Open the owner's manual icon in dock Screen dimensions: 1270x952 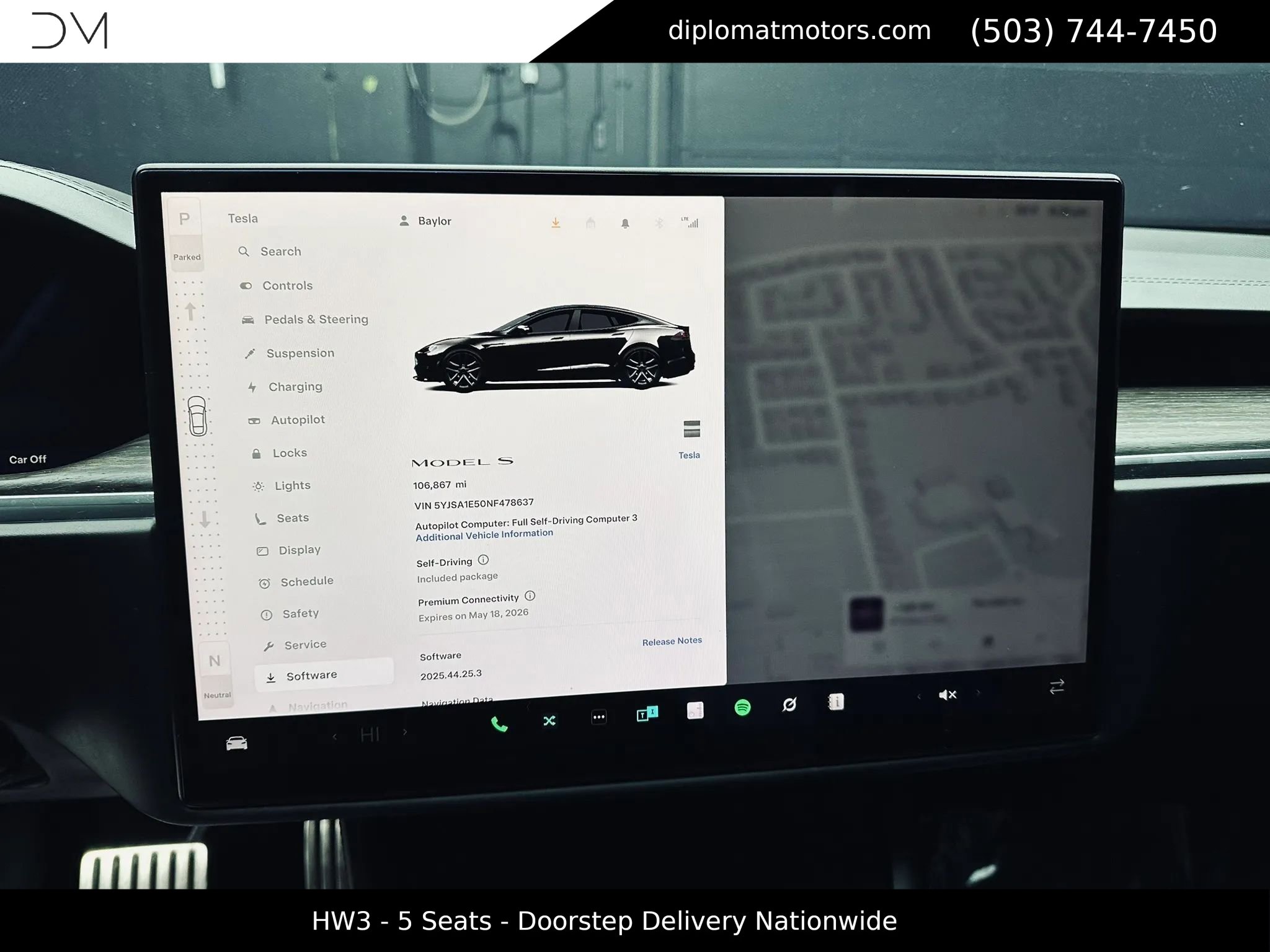pos(836,702)
